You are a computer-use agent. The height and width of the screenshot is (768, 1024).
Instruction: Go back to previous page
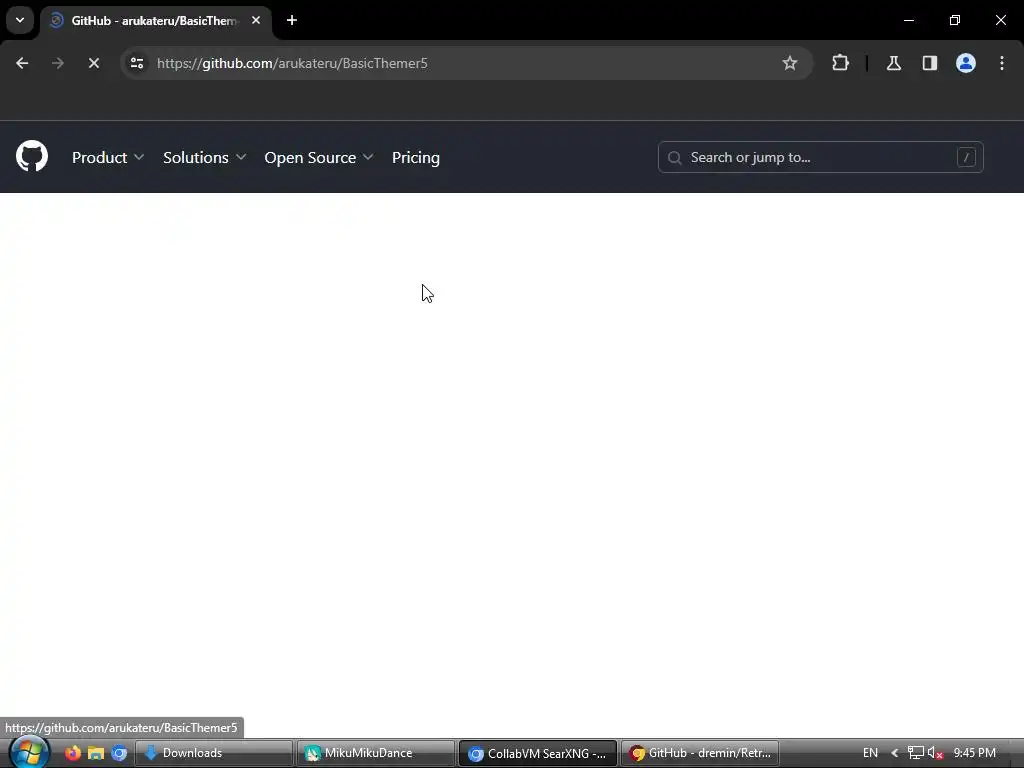pos(22,63)
